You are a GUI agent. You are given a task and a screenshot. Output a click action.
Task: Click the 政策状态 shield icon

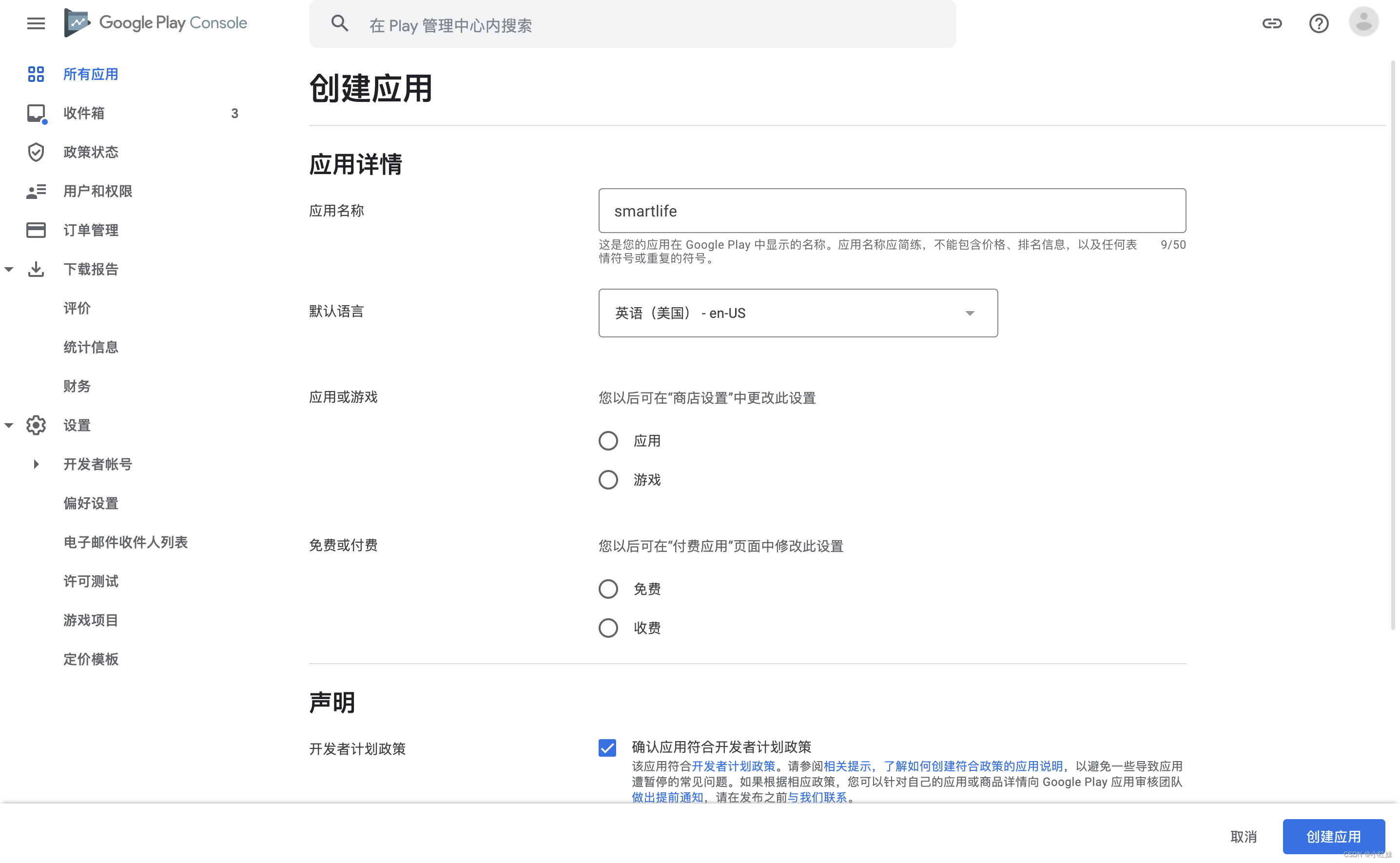click(36, 152)
